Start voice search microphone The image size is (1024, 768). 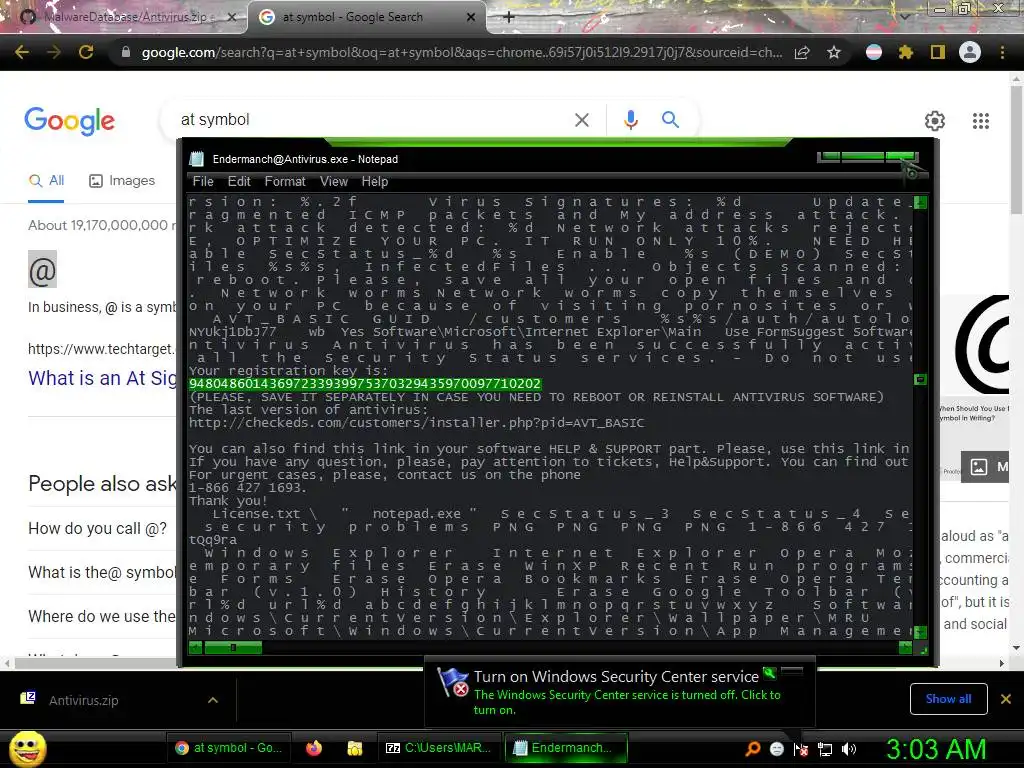coord(630,120)
